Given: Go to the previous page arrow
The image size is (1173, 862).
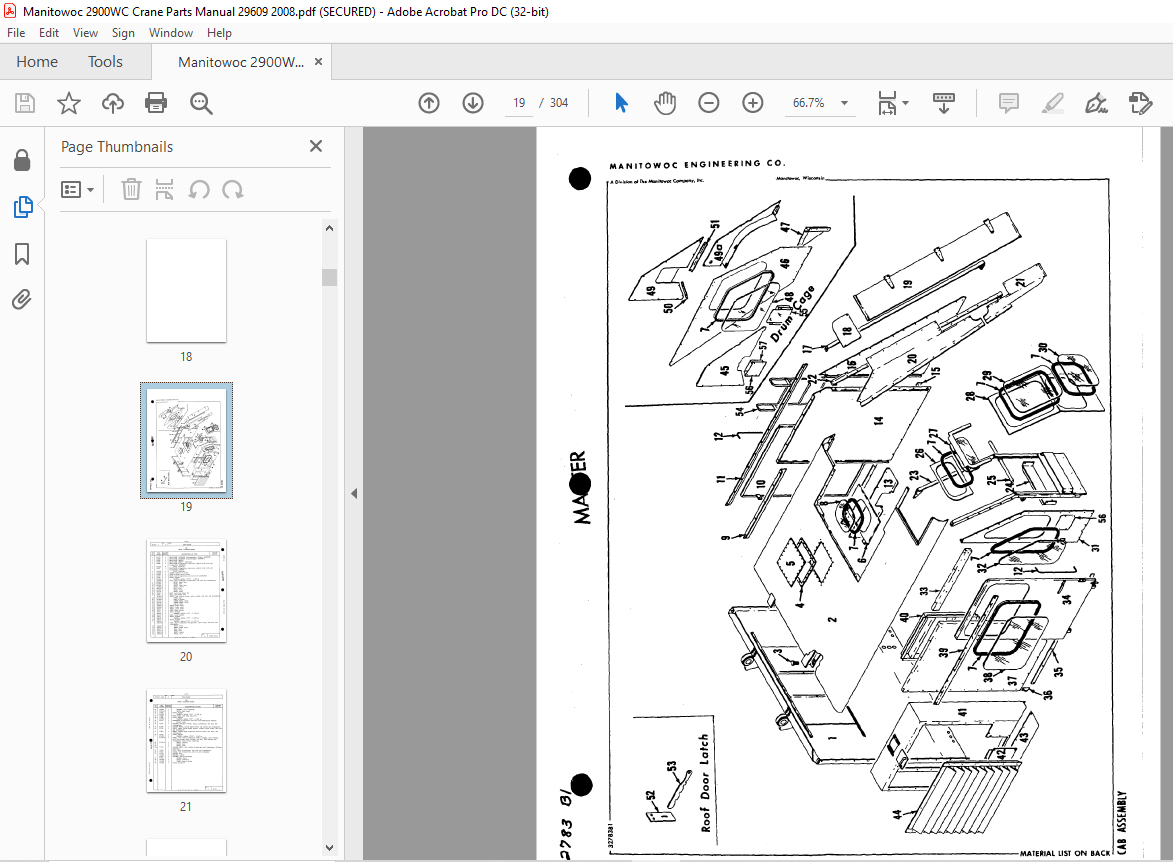Looking at the screenshot, I should 429,103.
